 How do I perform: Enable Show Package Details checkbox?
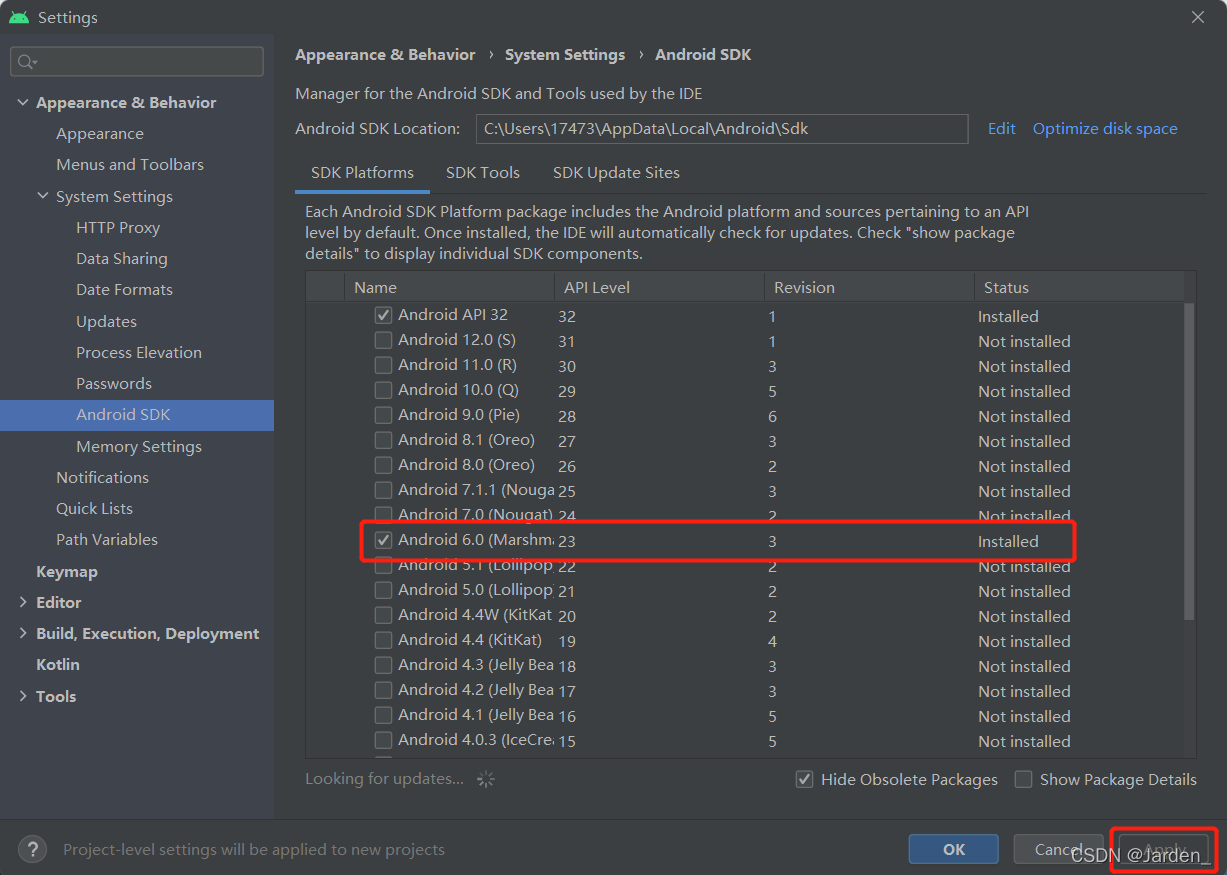click(x=1023, y=779)
